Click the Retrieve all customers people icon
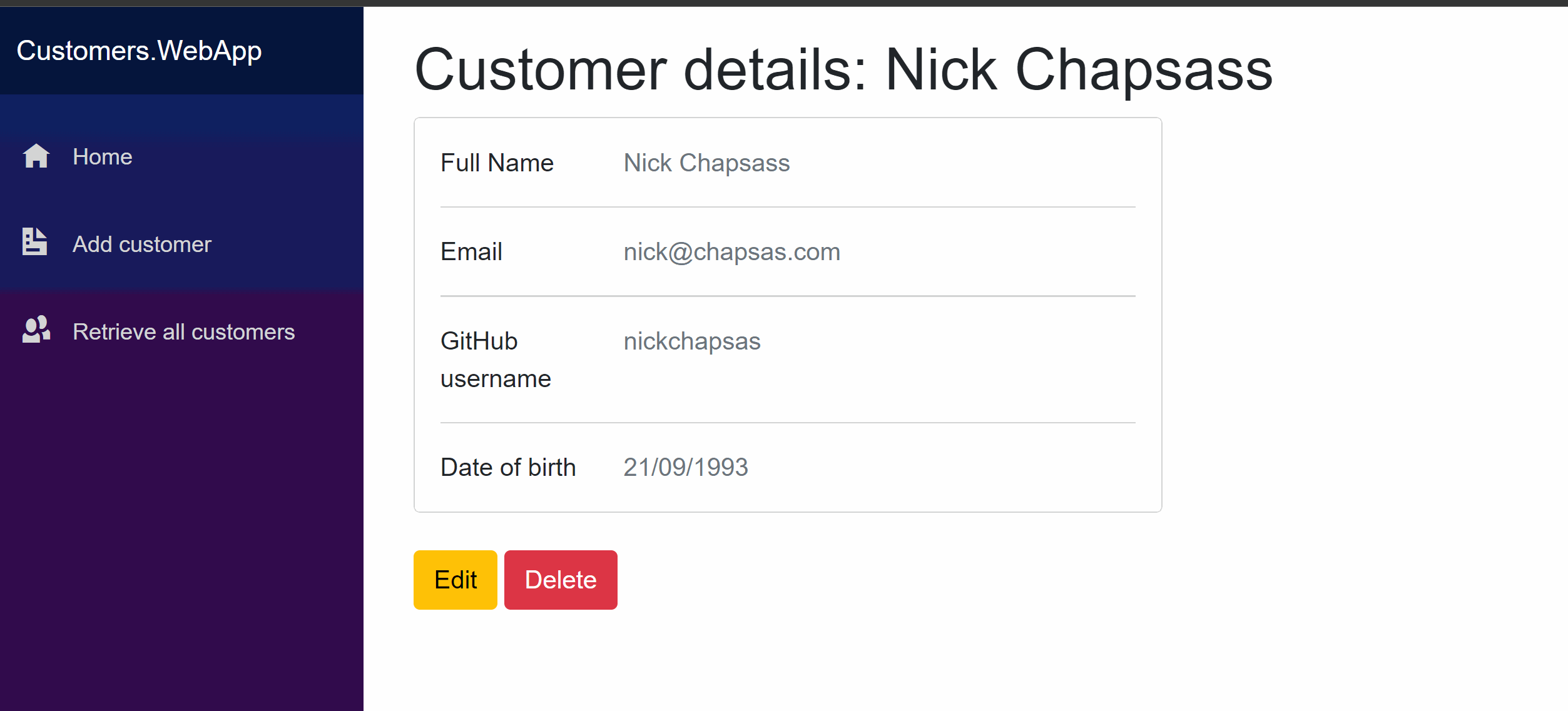 [x=36, y=330]
